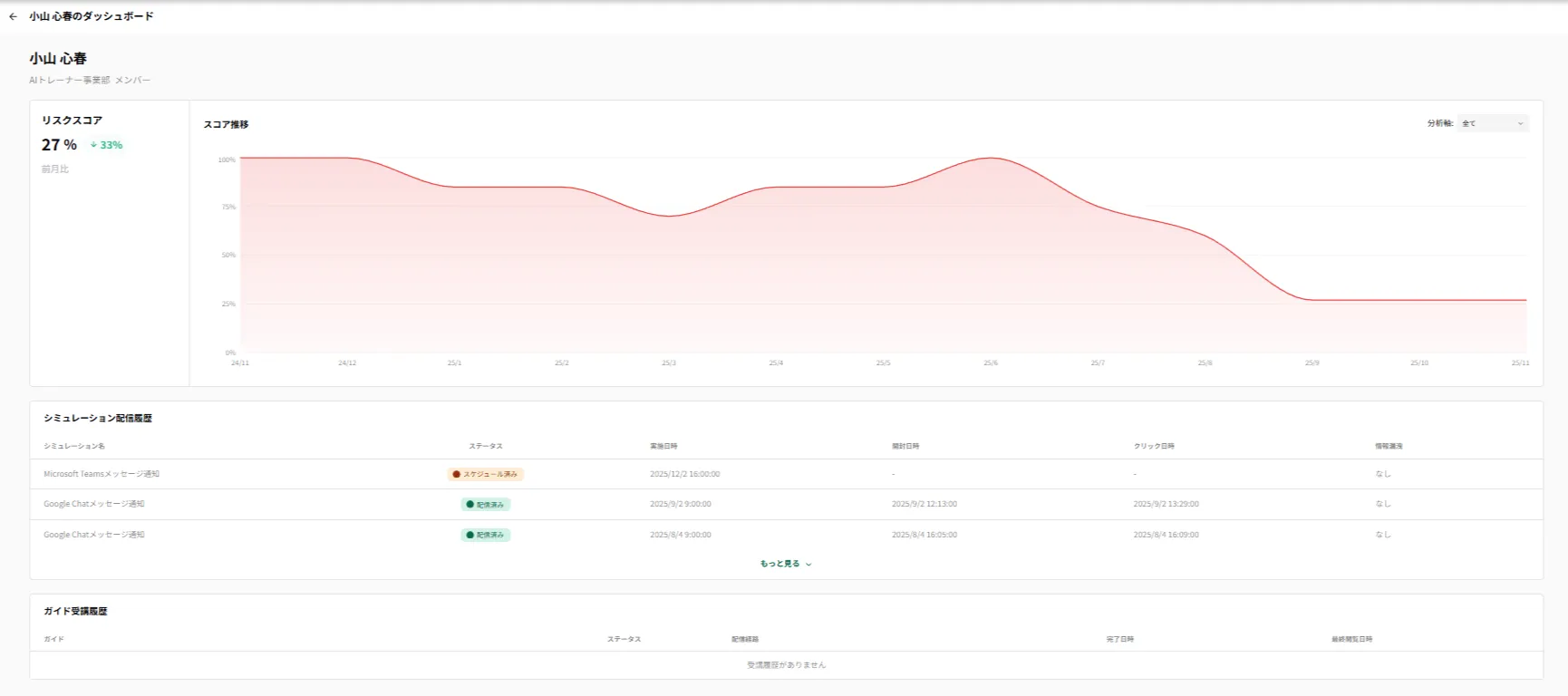Click the 27 % risk score value

[59, 145]
